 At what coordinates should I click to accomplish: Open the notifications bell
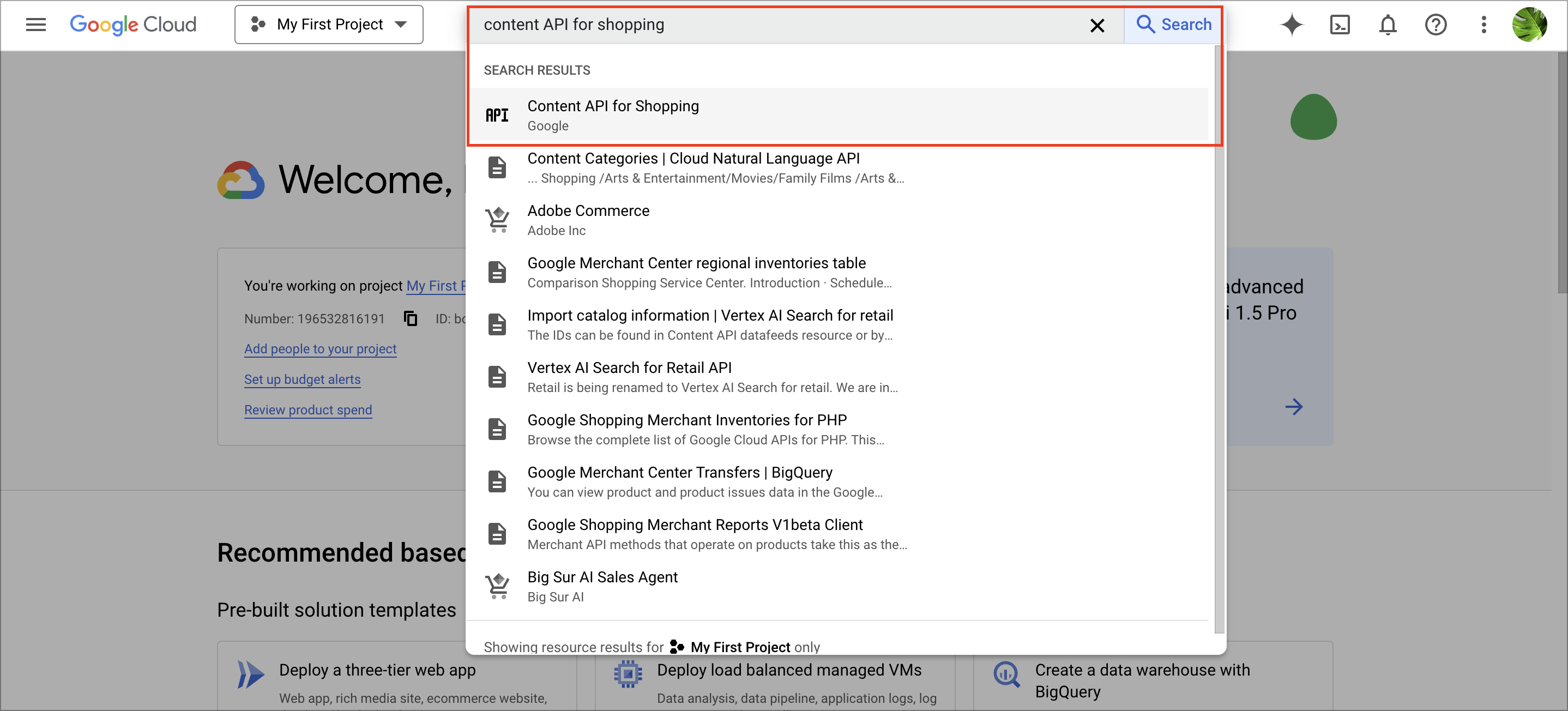[1388, 25]
